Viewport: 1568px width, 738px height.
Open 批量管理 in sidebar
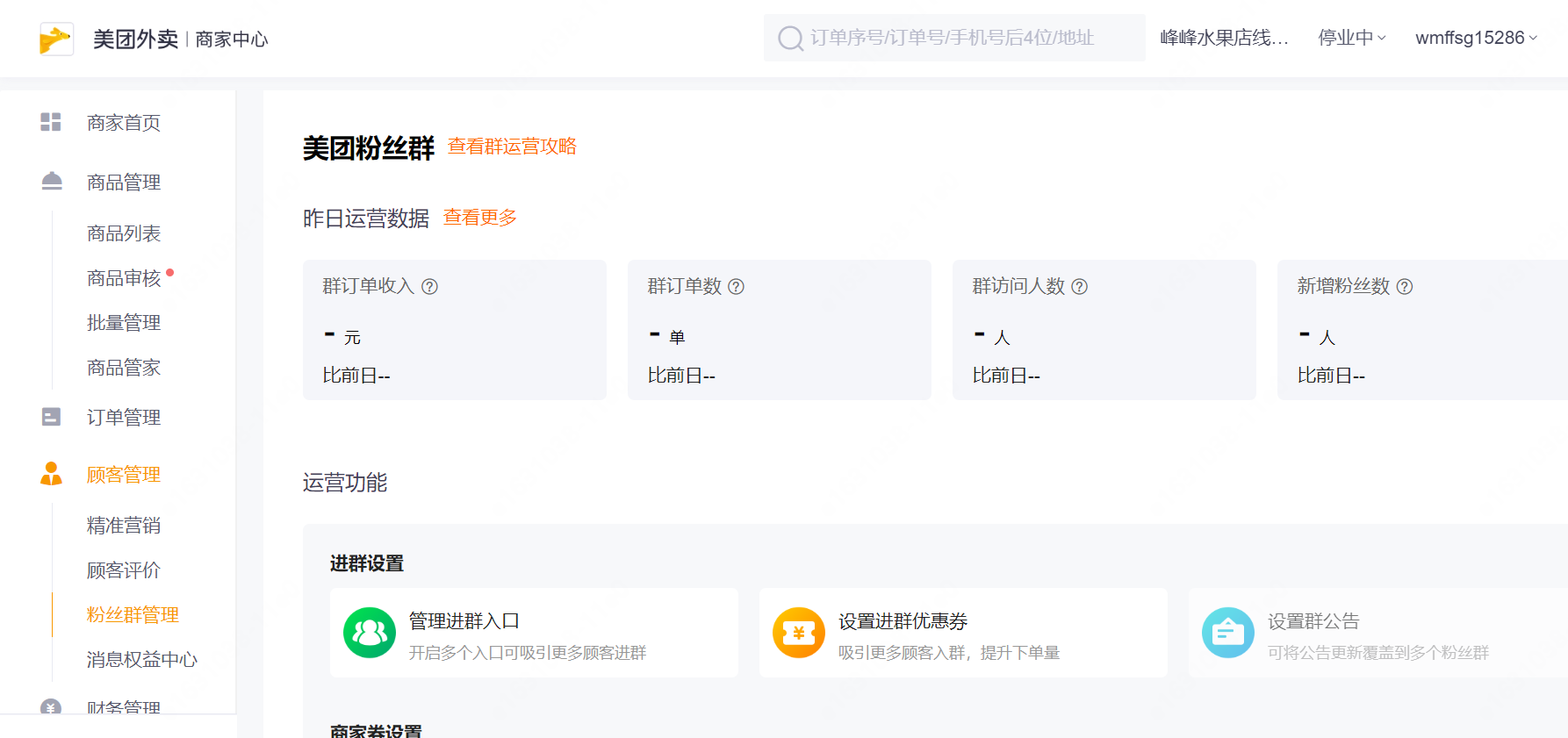coord(124,323)
